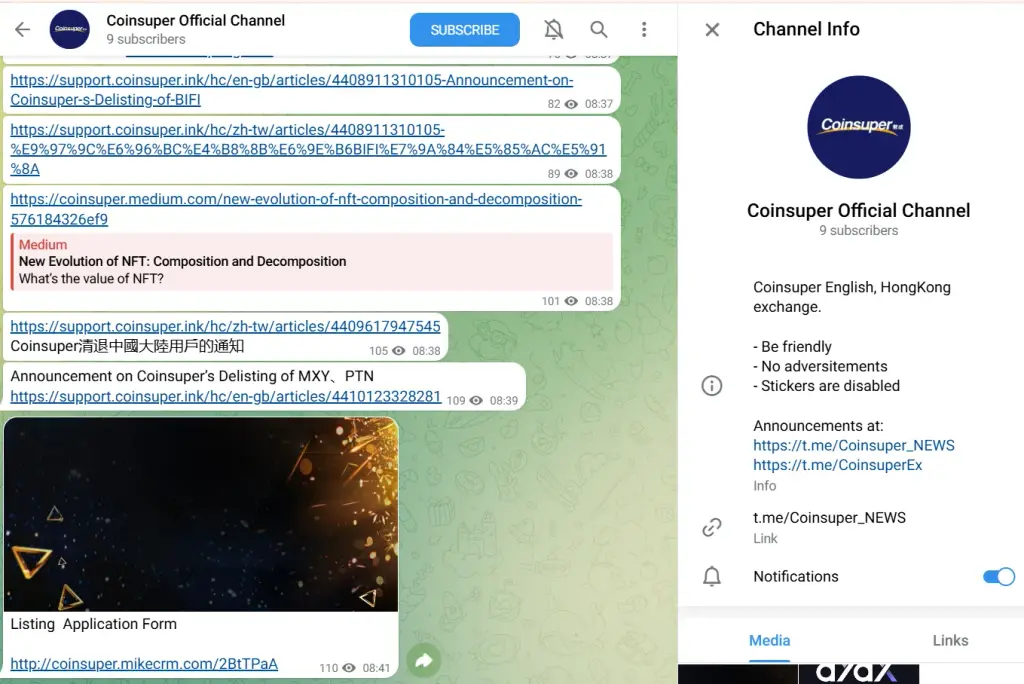
Task: Click 'Announcement on Coinsuper's Delisting of MXY、PTN' text
Action: click(192, 376)
